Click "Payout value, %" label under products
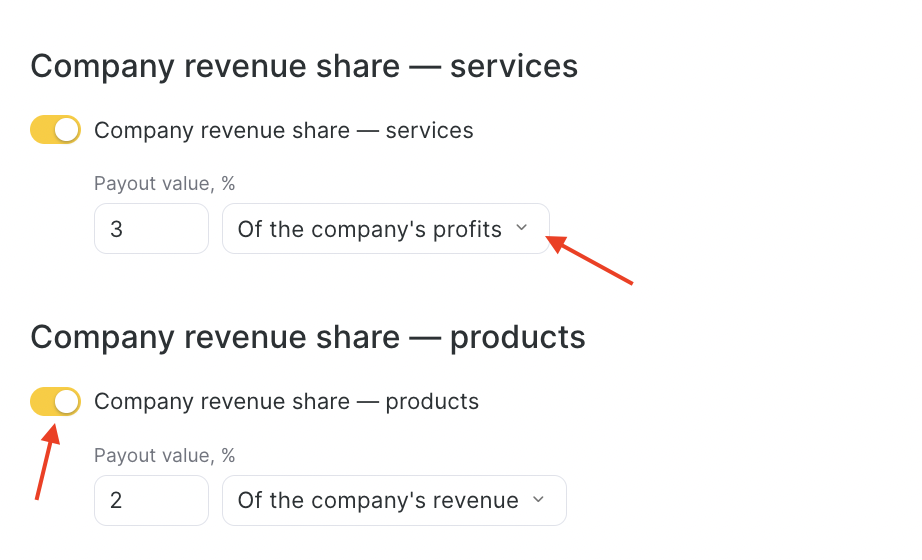Viewport: 922px width, 560px height. pyautogui.click(x=164, y=455)
